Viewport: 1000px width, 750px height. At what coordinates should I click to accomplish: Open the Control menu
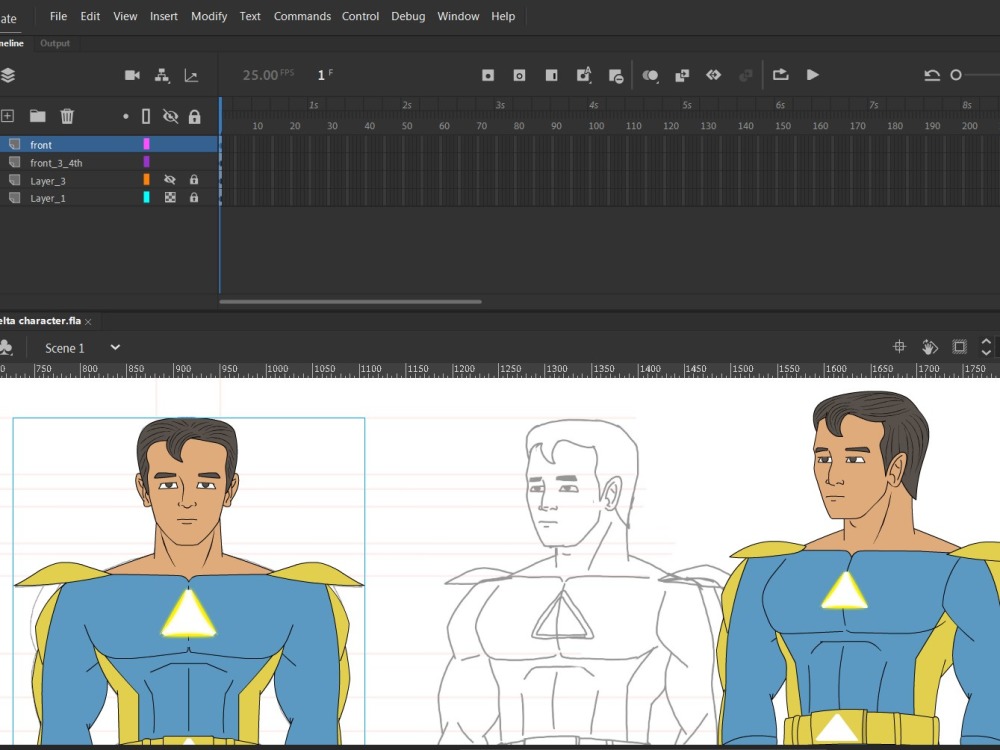pos(360,16)
